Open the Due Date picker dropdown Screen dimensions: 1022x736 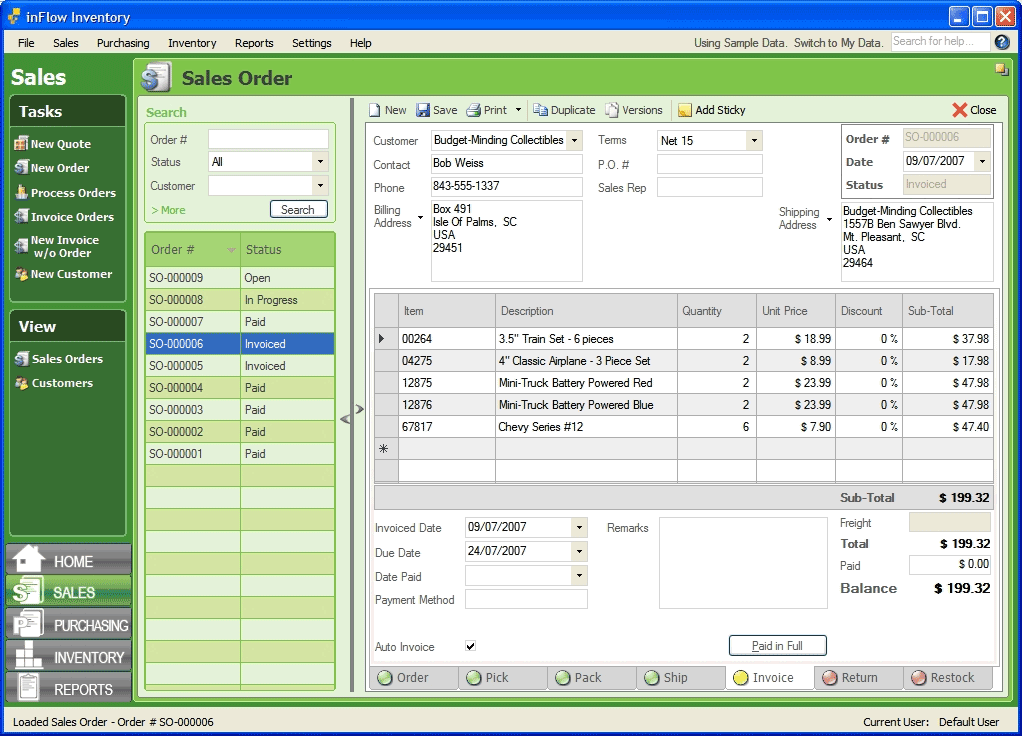point(579,551)
